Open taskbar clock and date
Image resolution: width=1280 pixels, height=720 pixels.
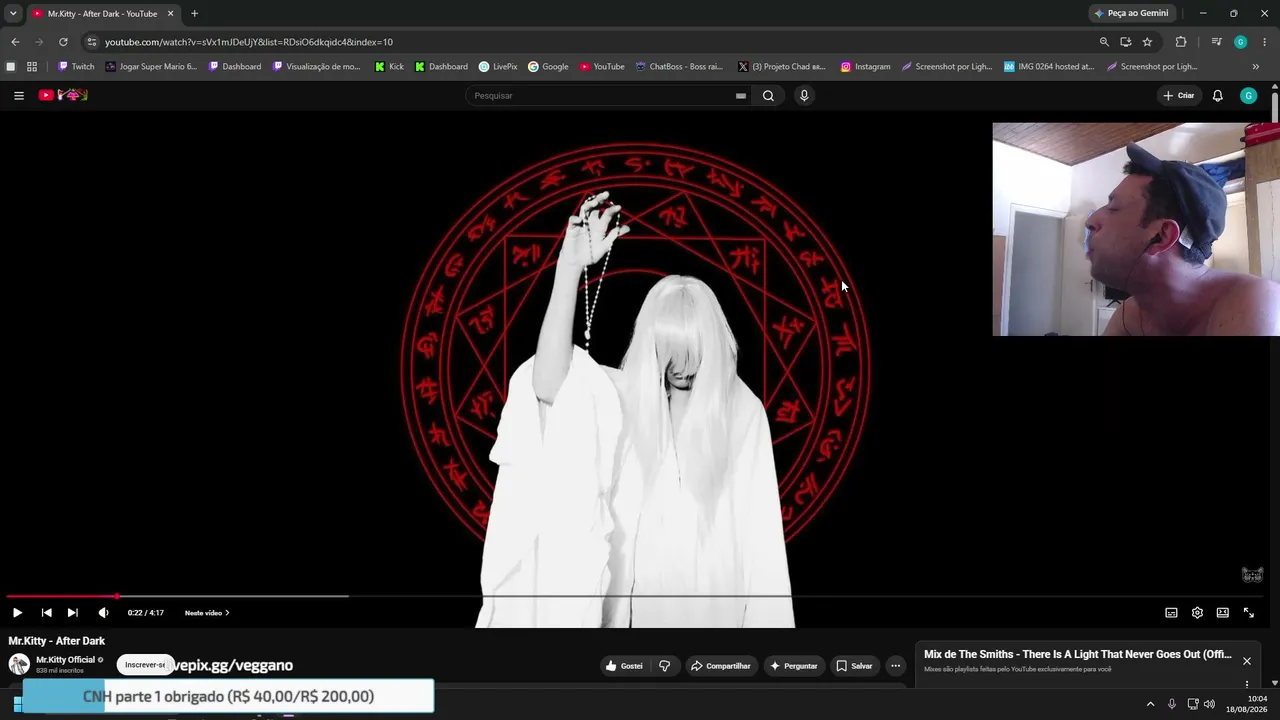pyautogui.click(x=1249, y=704)
